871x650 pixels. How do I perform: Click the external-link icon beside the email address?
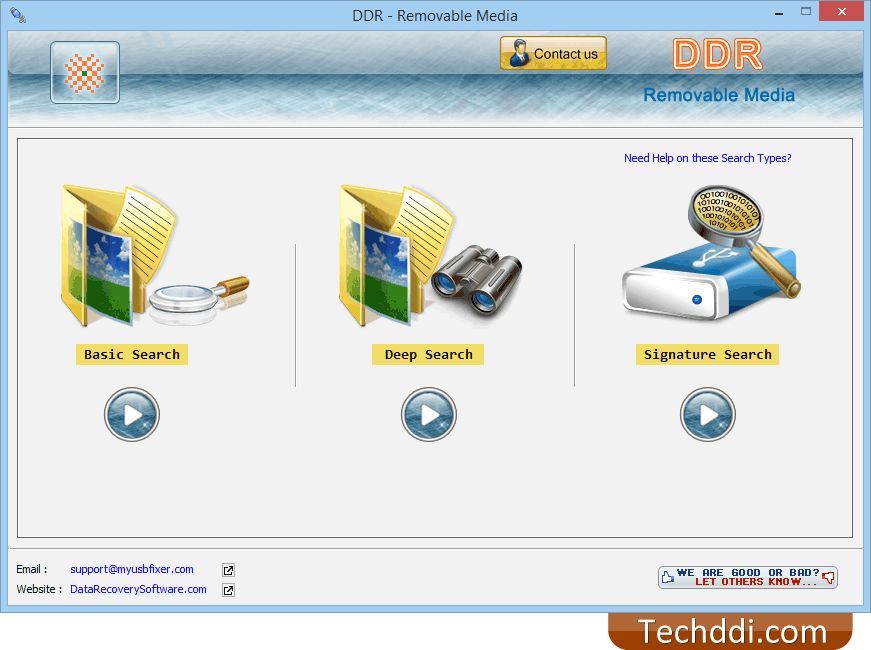[228, 570]
